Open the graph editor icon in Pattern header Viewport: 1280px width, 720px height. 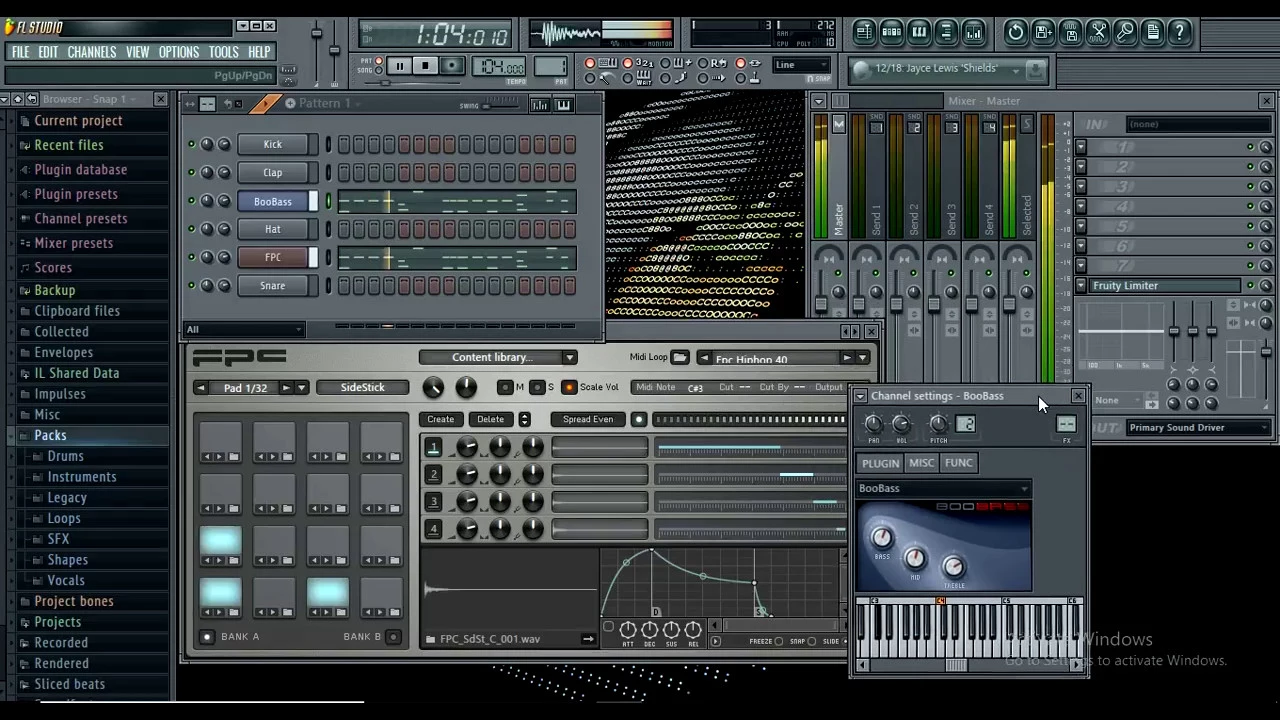(x=540, y=105)
